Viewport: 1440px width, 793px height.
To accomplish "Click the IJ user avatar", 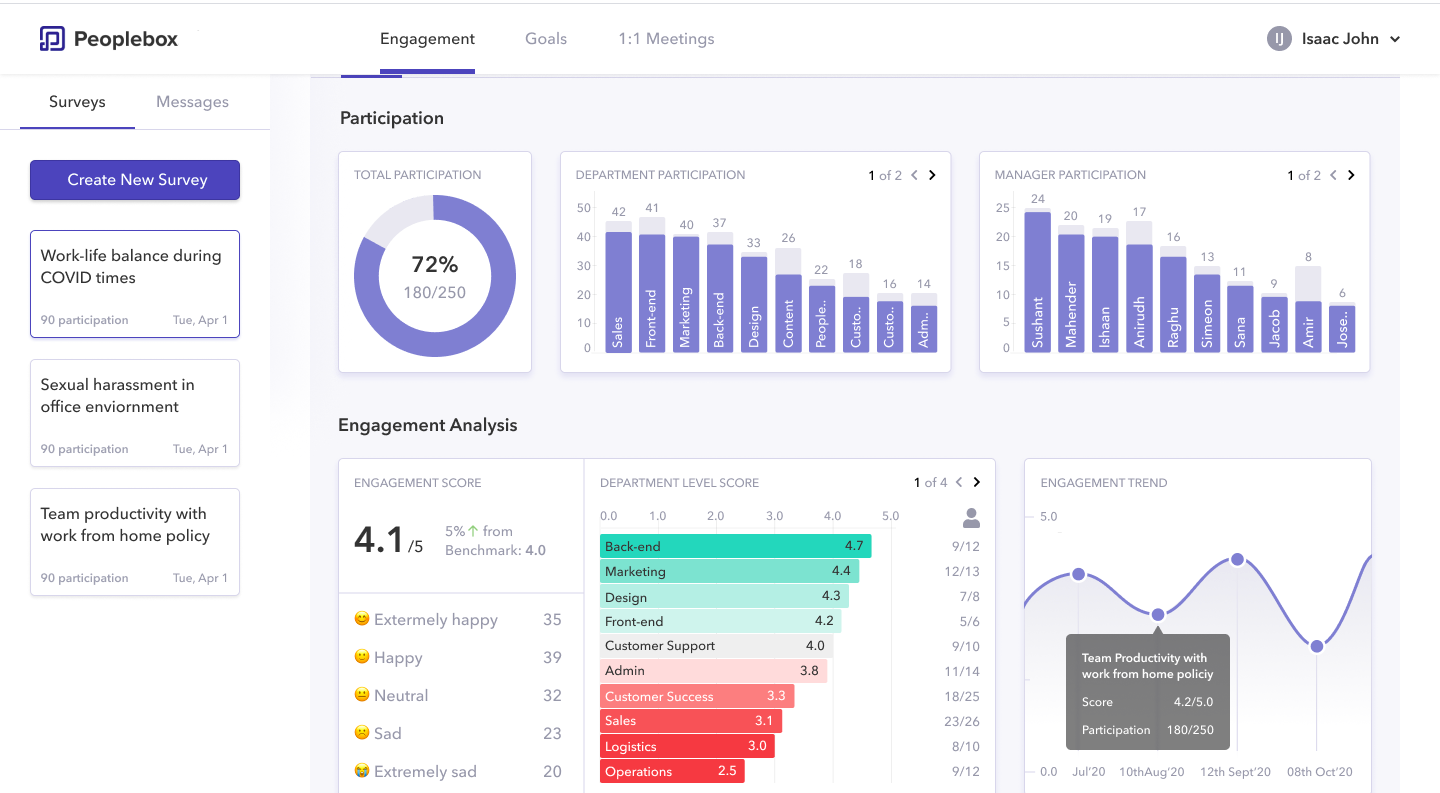I will pos(1279,39).
